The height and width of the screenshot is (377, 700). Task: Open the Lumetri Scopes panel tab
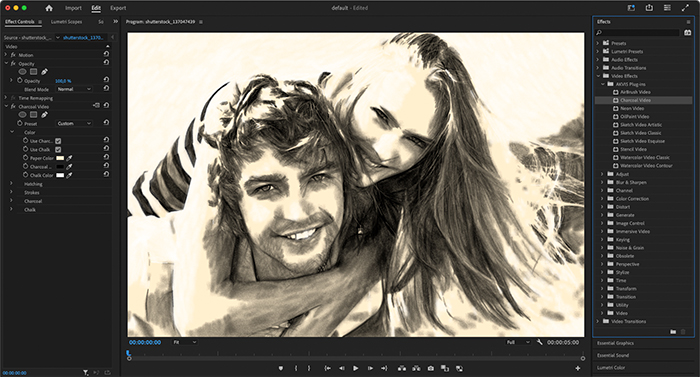point(66,22)
